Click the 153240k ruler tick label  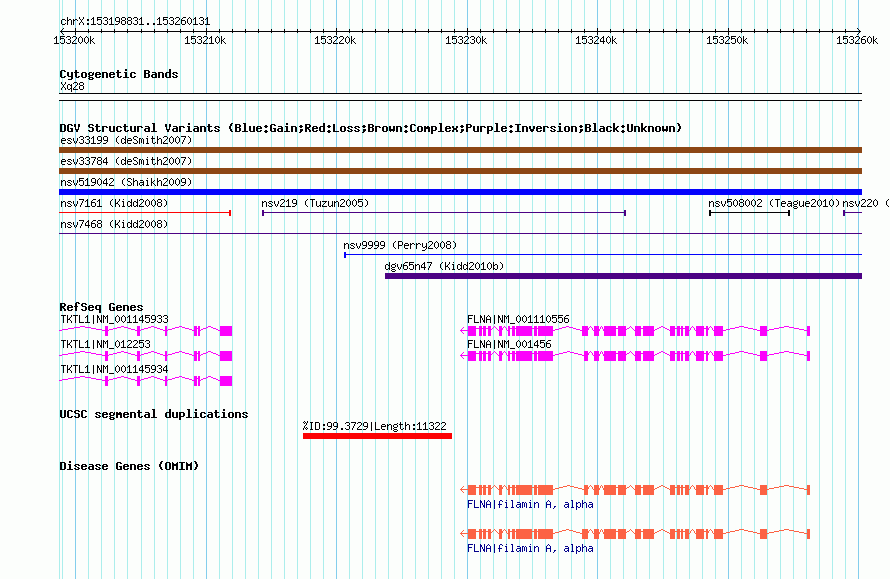pyautogui.click(x=596, y=40)
